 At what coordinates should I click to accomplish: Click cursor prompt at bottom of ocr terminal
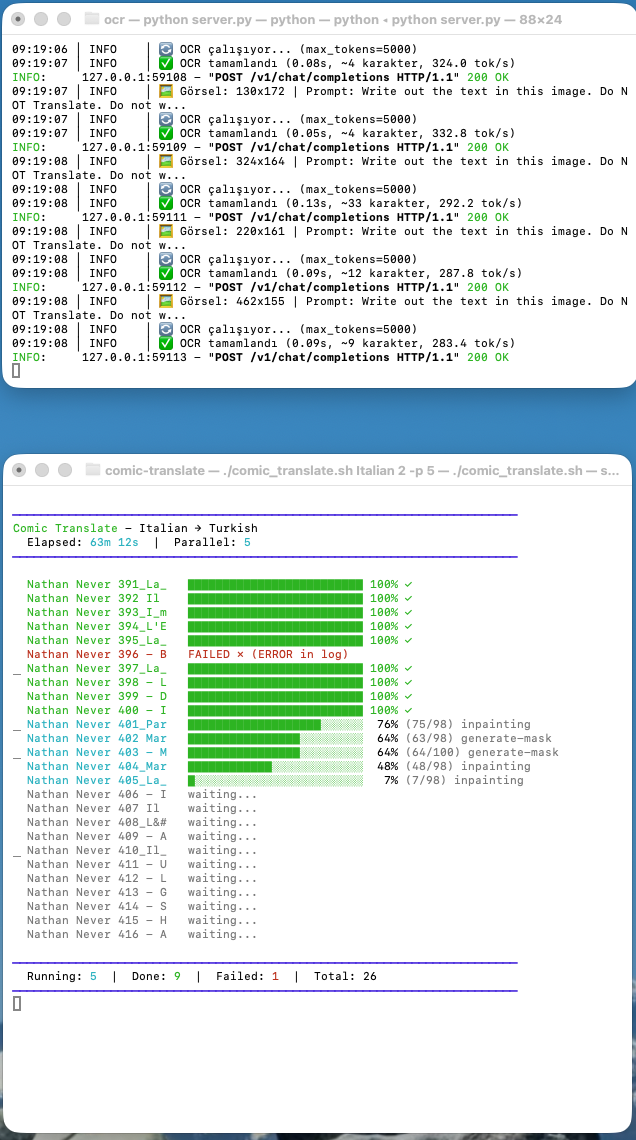(16, 371)
